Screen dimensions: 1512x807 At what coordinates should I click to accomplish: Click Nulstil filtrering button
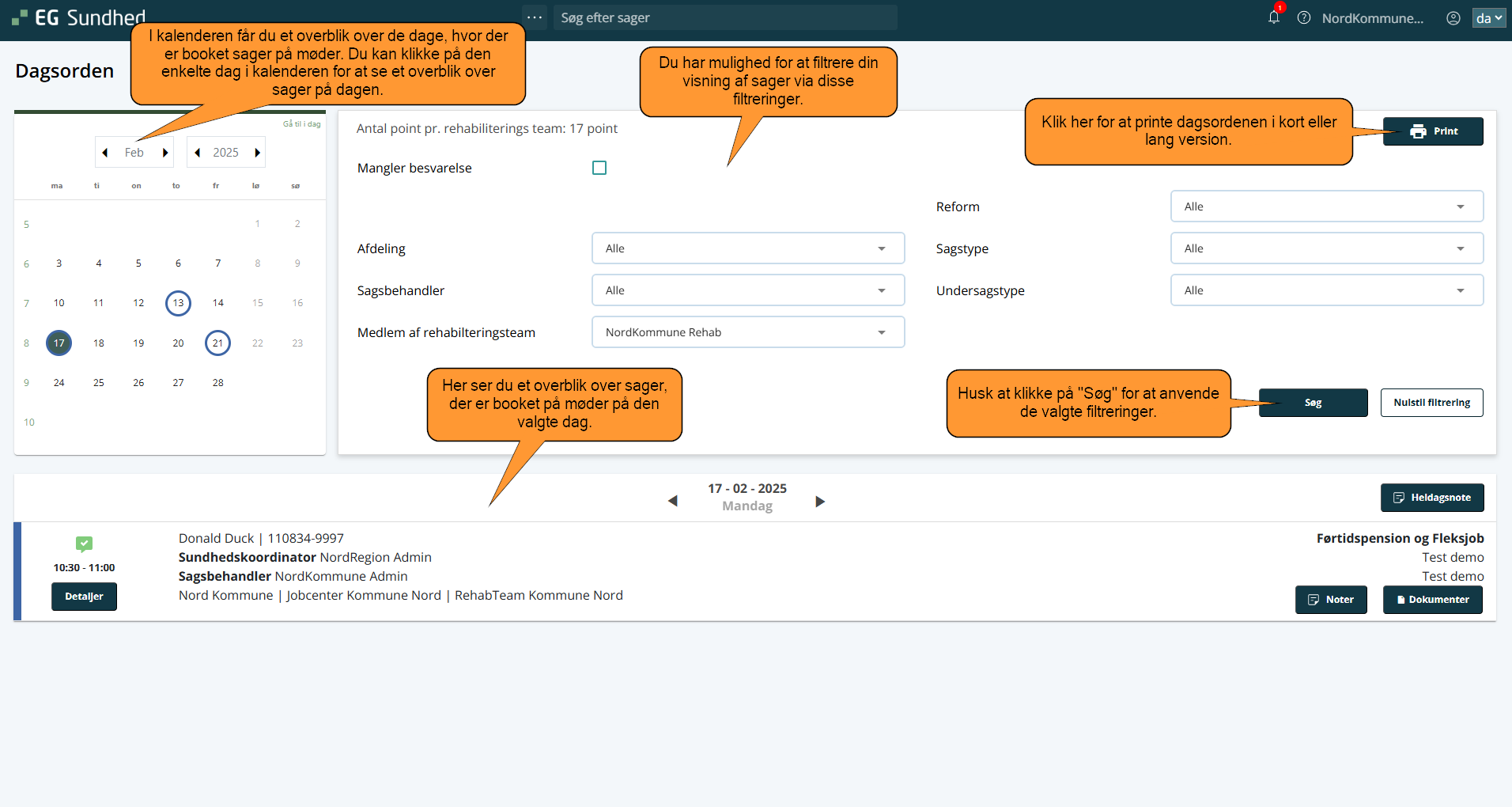click(1431, 403)
